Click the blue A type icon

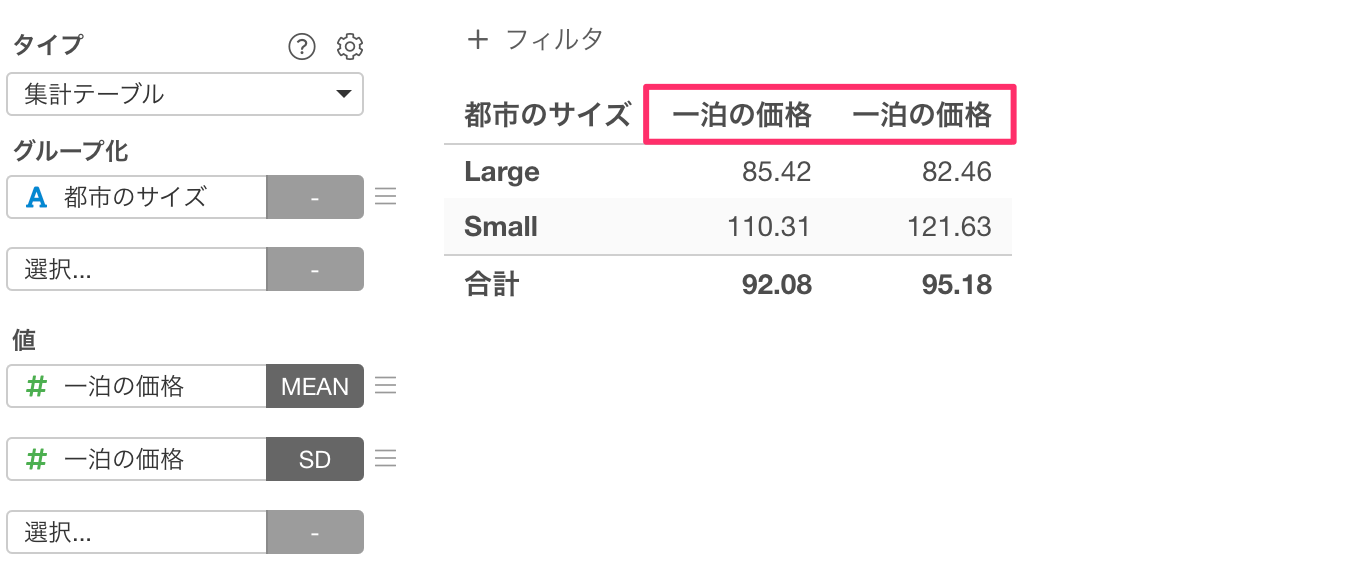click(37, 197)
